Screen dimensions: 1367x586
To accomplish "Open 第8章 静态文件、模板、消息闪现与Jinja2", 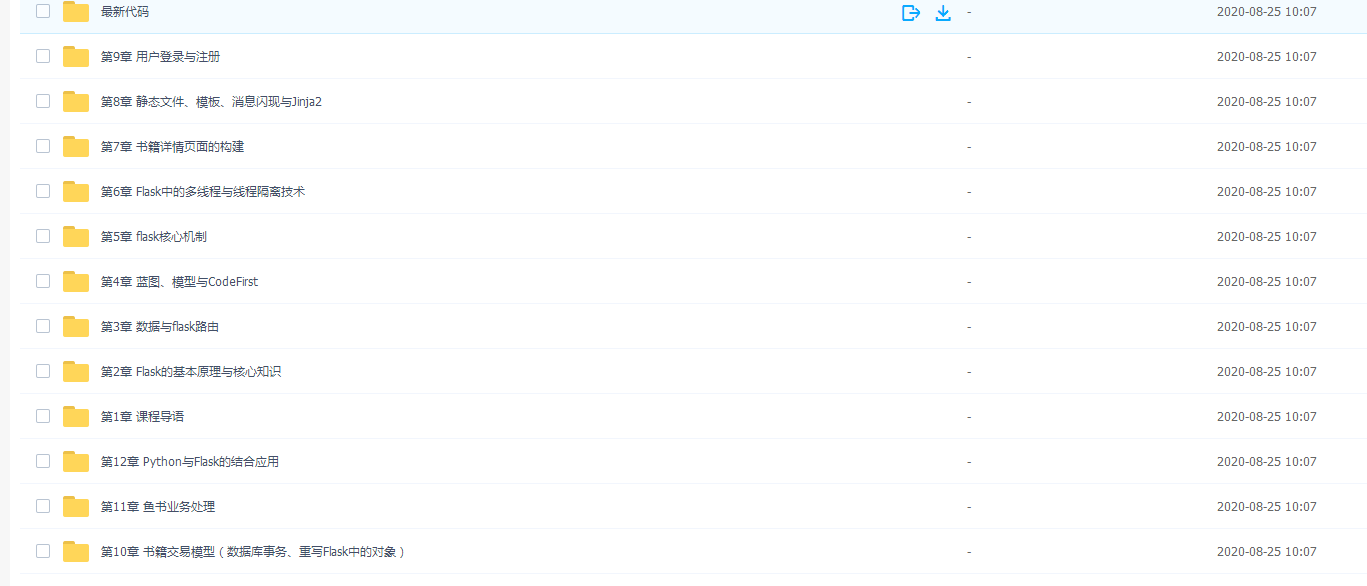I will click(212, 102).
